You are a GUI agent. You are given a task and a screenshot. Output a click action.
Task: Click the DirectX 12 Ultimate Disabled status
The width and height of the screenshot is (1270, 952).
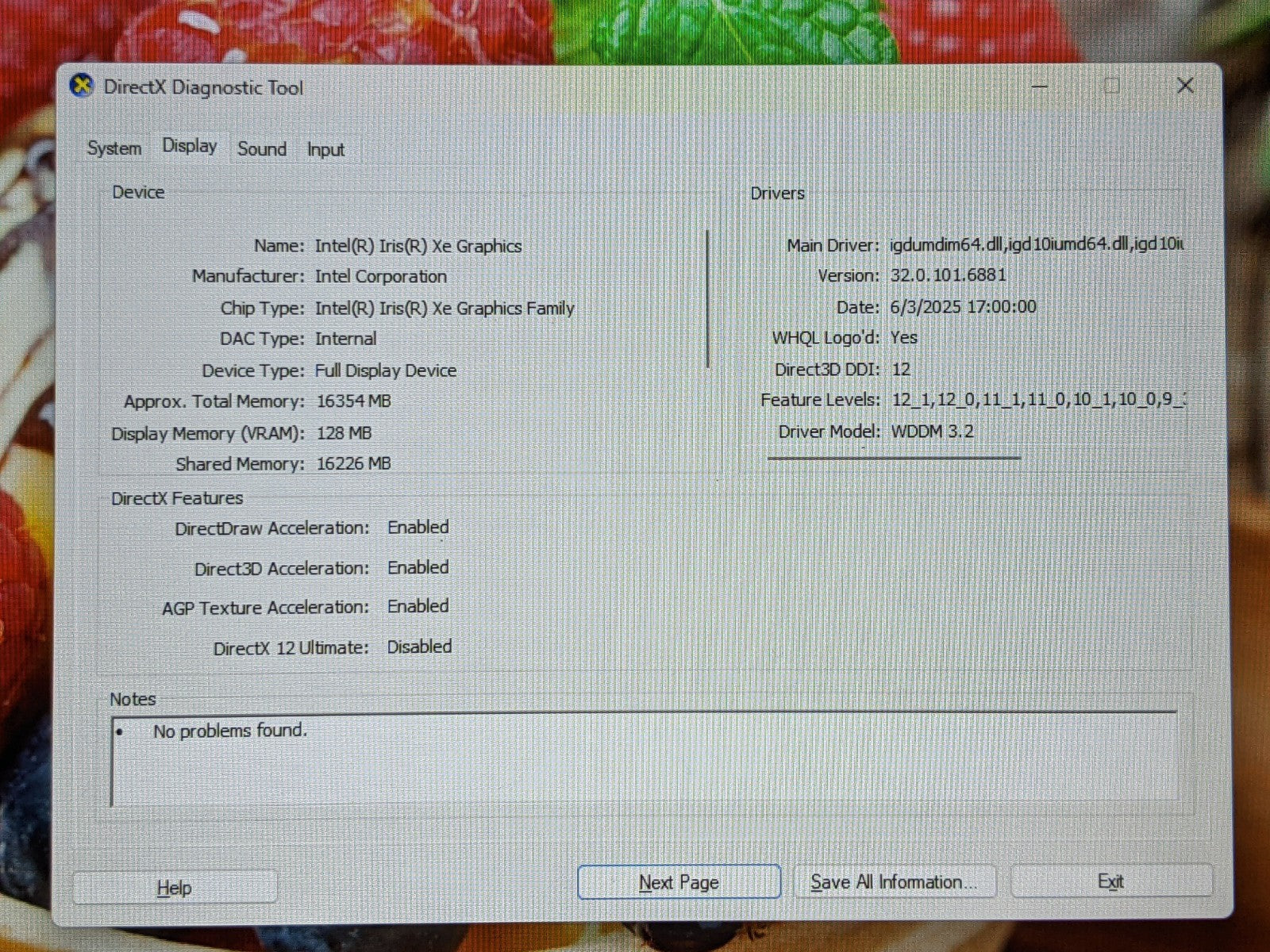tap(419, 647)
